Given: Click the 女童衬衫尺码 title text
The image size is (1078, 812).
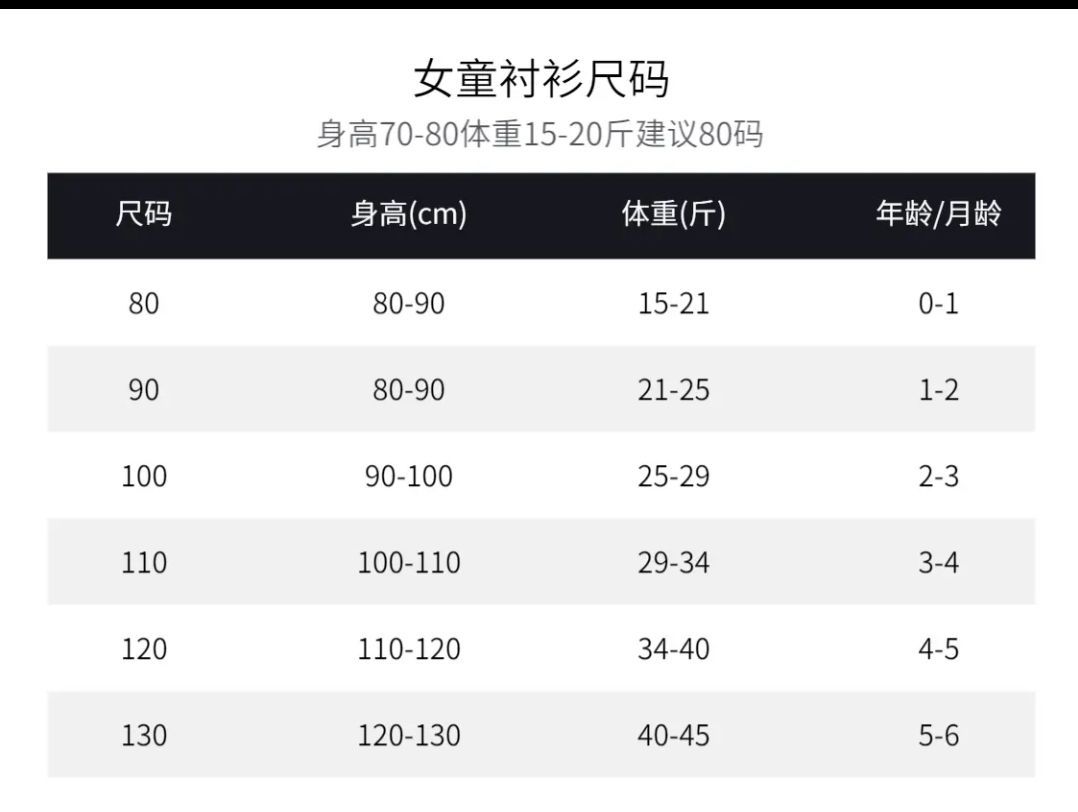Looking at the screenshot, I should tap(540, 80).
